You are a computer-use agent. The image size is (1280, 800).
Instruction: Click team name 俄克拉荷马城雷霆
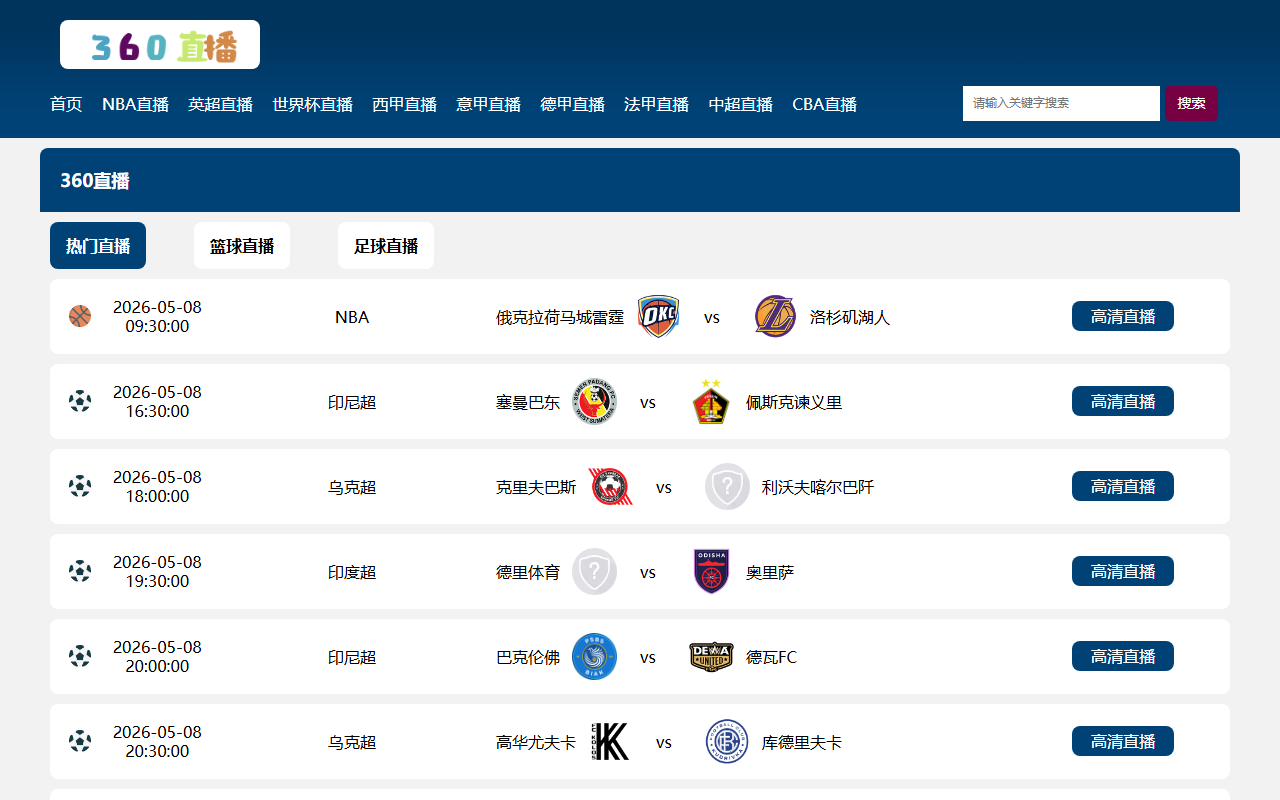[560, 317]
